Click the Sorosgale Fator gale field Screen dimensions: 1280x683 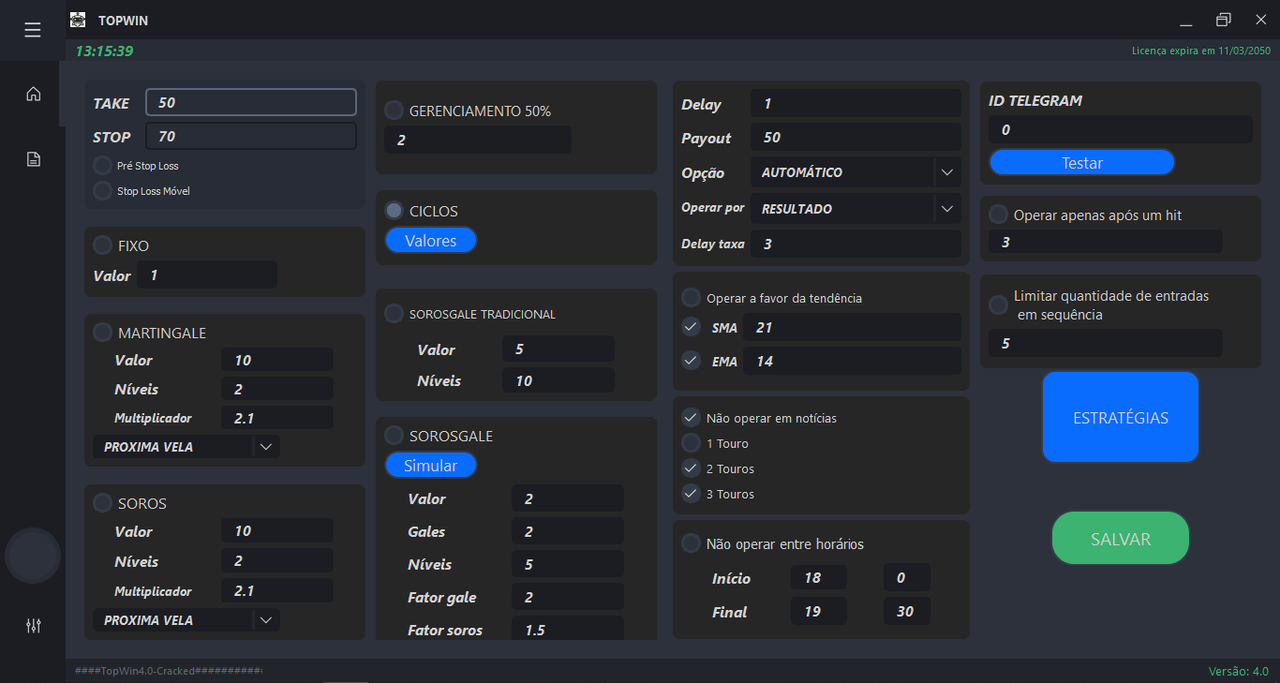pyautogui.click(x=568, y=597)
